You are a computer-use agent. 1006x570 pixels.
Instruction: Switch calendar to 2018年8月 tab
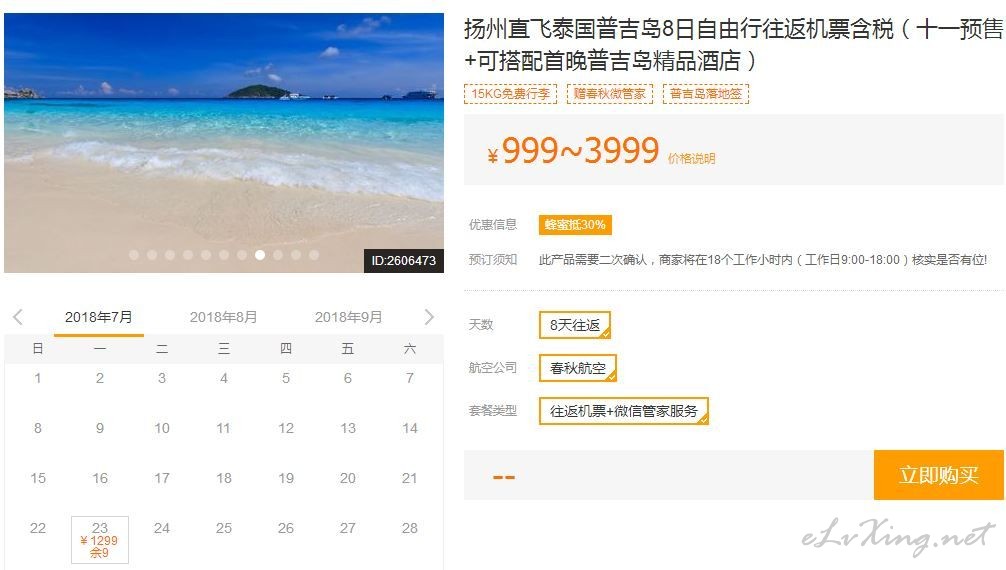click(x=223, y=317)
